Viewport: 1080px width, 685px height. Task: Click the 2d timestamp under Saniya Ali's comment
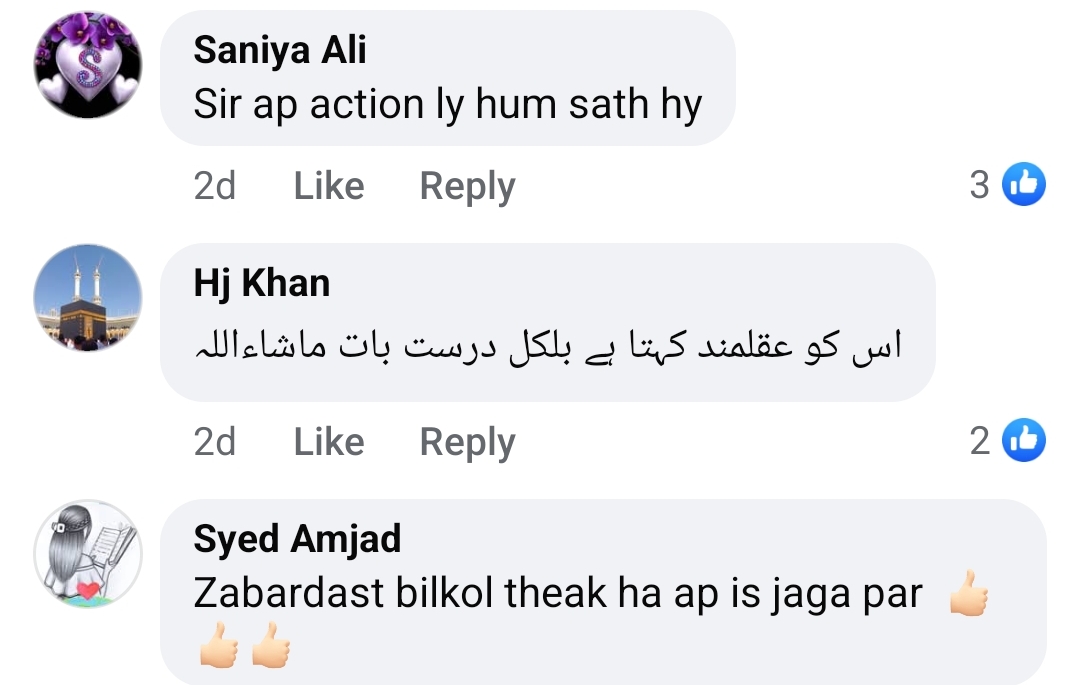pyautogui.click(x=215, y=186)
